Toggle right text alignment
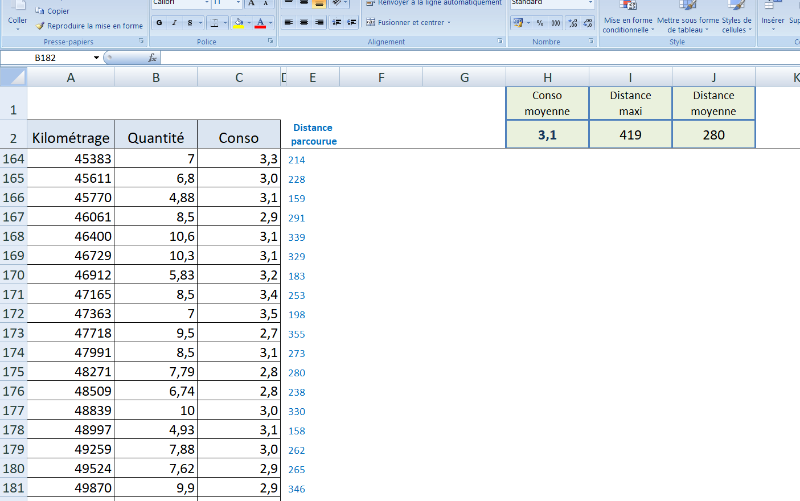Image resolution: width=800 pixels, height=501 pixels. pos(318,22)
